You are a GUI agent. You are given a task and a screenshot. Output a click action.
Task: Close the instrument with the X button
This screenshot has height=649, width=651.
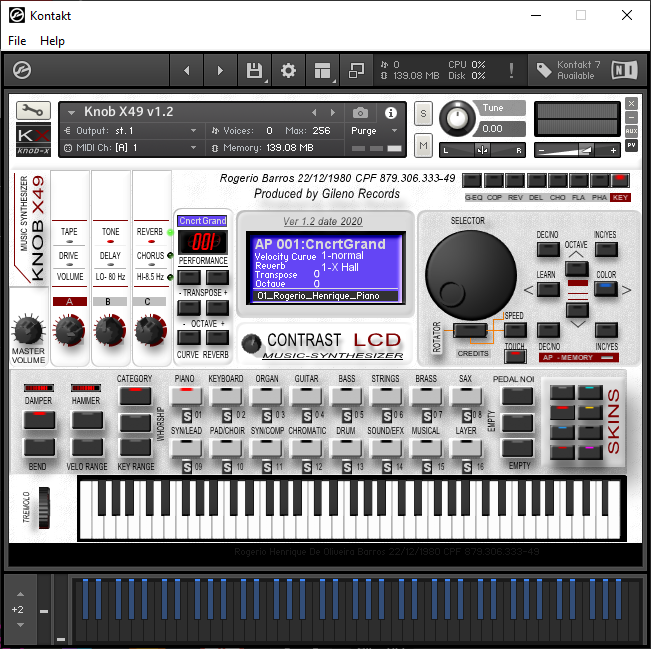[631, 103]
